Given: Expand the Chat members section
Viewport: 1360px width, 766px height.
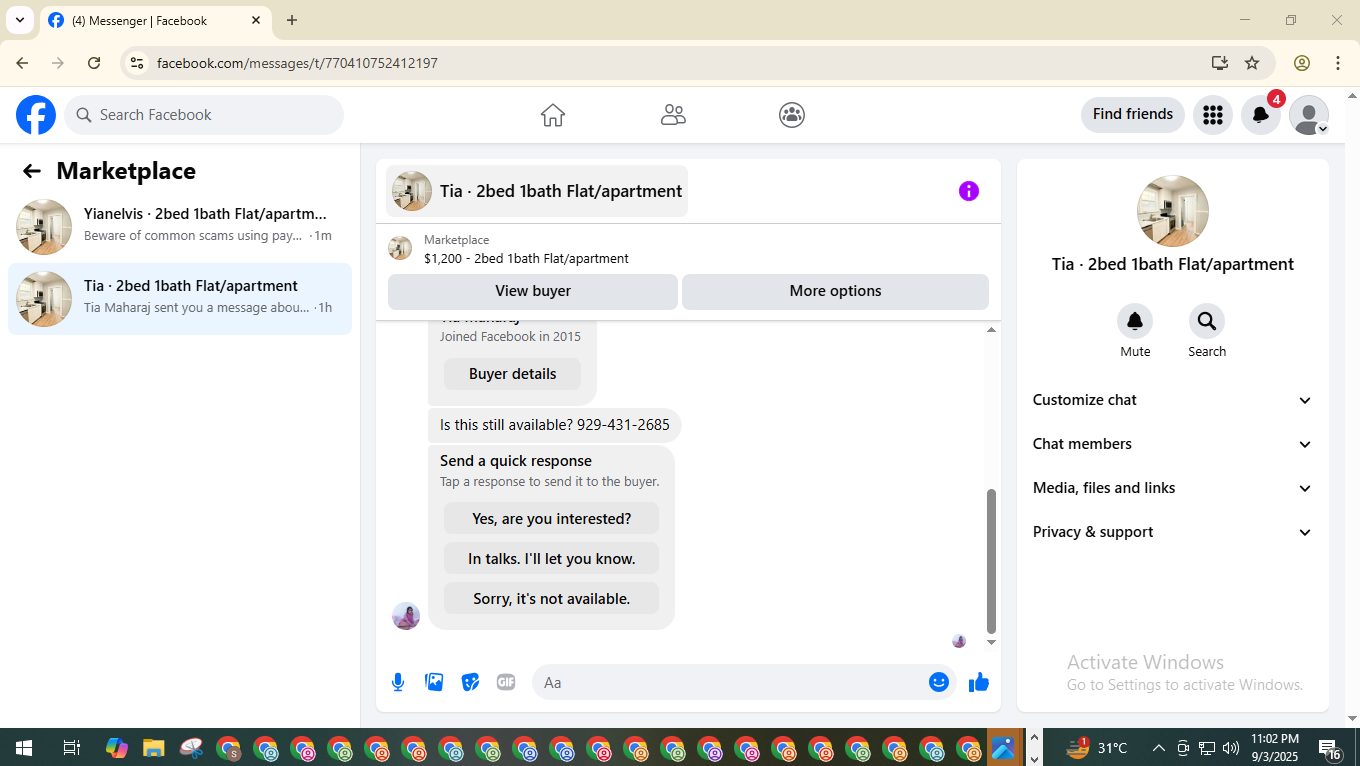Looking at the screenshot, I should pyautogui.click(x=1173, y=444).
